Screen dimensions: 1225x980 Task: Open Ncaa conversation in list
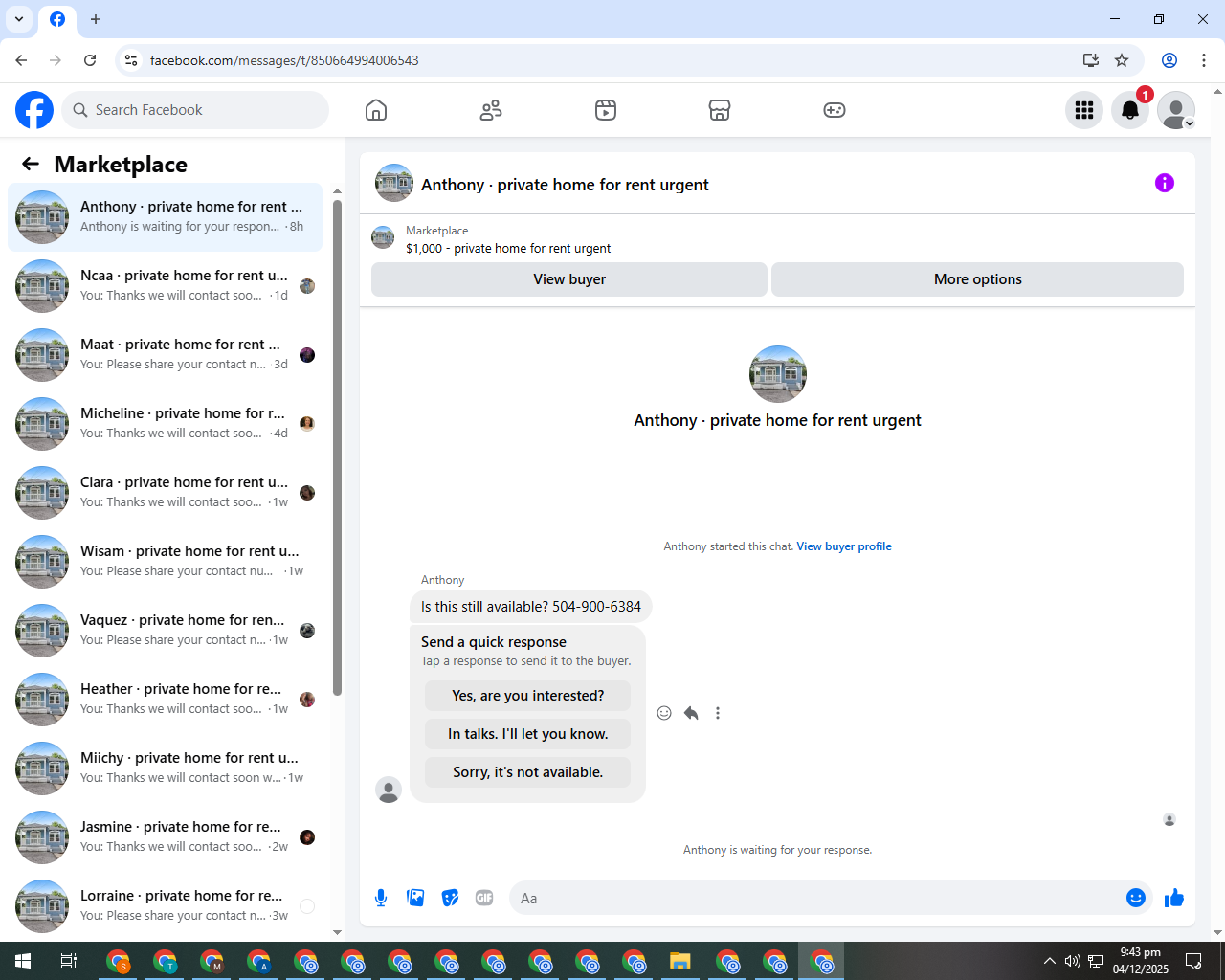click(x=165, y=286)
